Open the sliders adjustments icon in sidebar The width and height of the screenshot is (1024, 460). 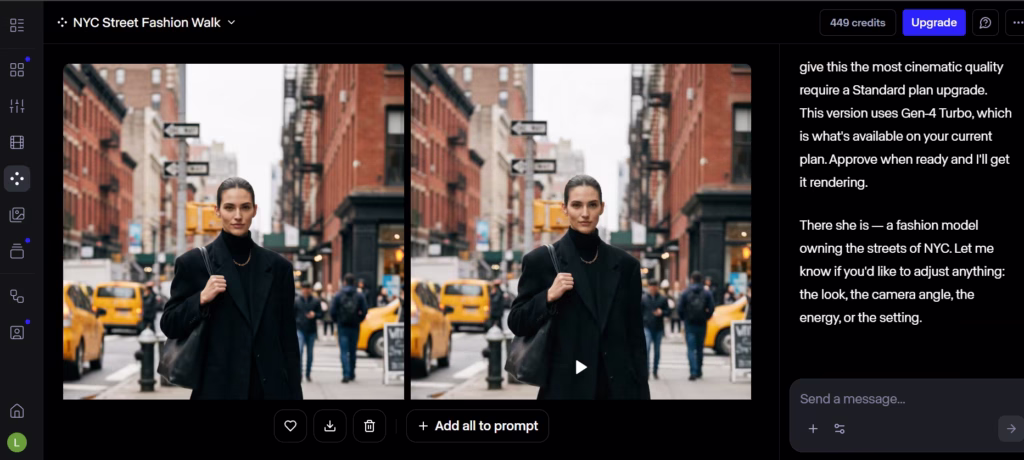tap(17, 107)
